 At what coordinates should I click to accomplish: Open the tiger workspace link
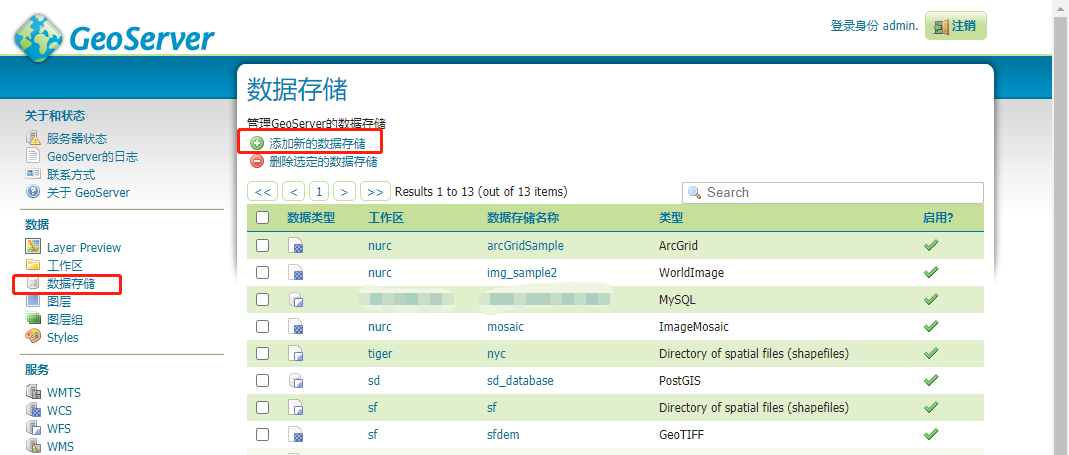point(380,354)
